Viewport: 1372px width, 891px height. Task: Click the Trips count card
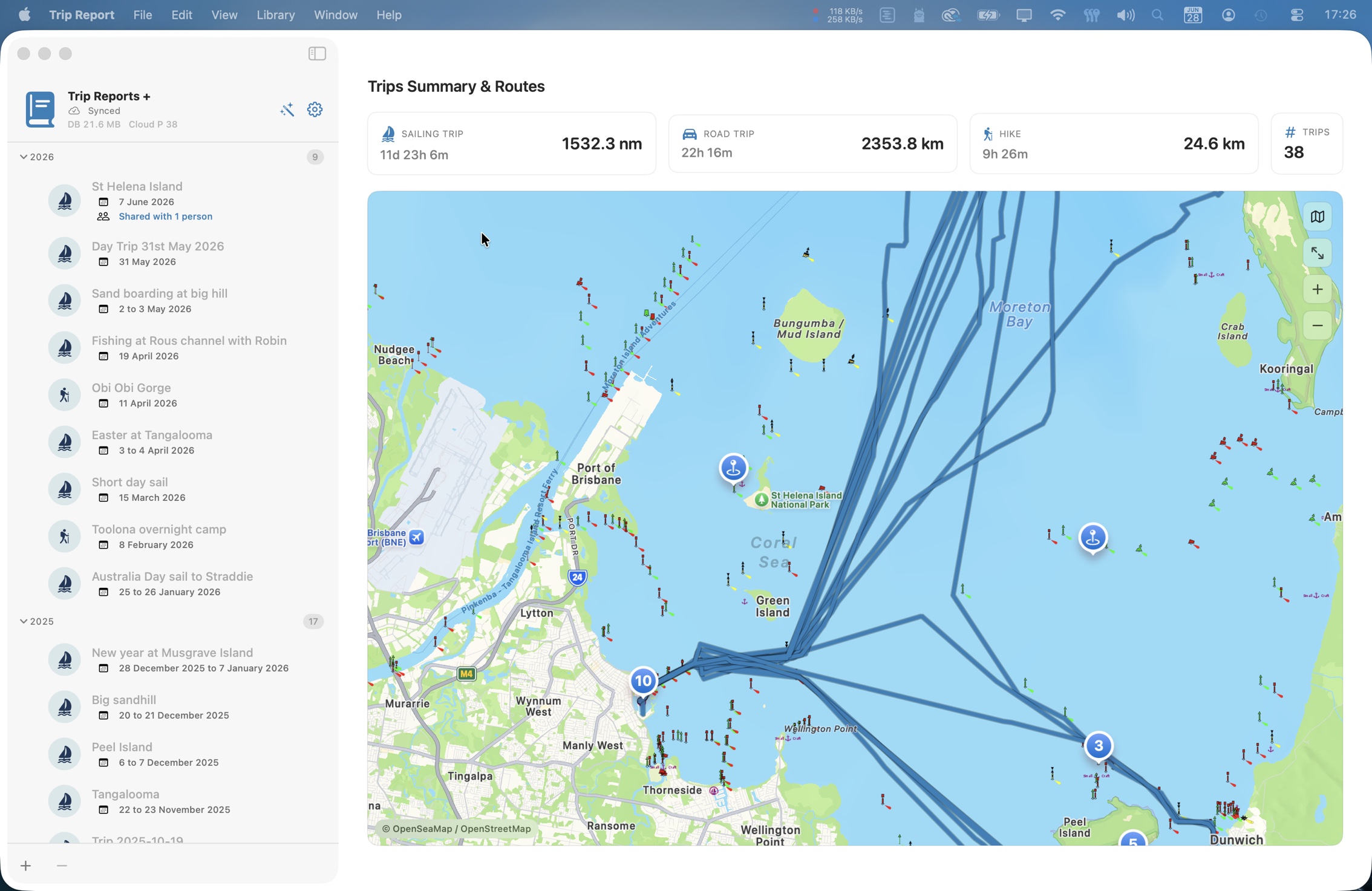1307,143
